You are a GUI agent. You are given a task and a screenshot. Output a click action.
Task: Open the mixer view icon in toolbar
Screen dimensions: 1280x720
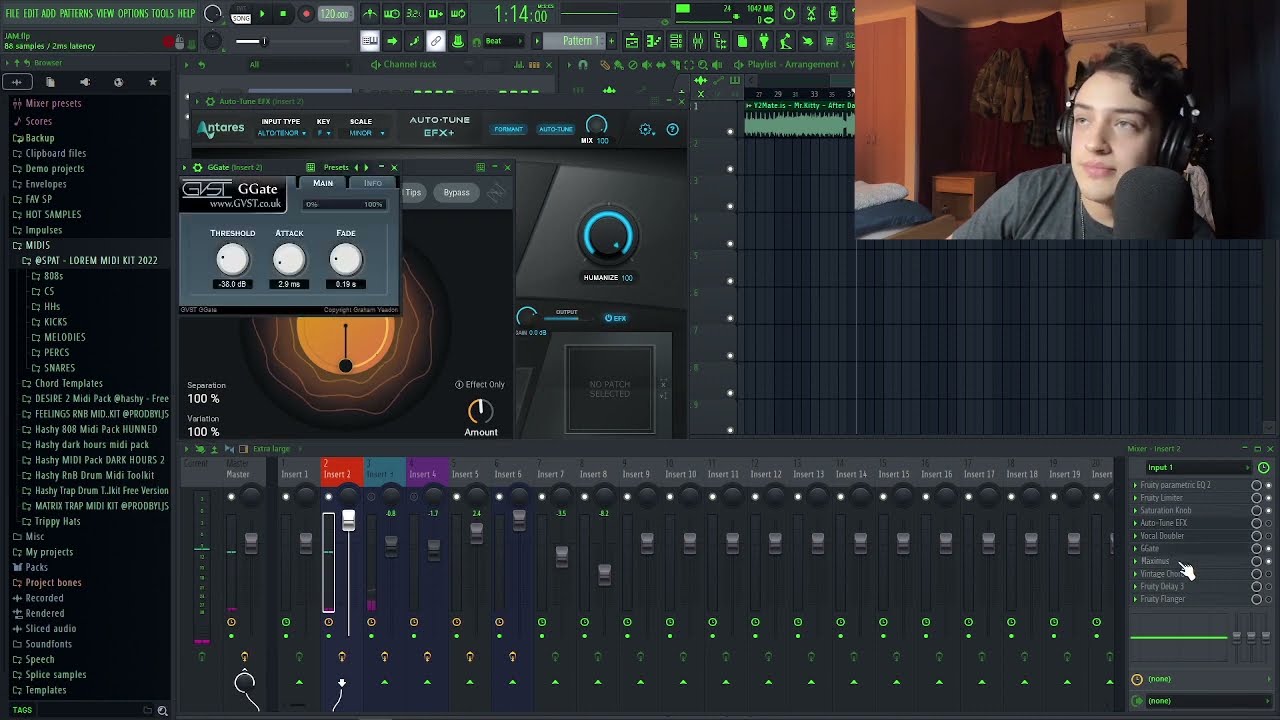697,41
